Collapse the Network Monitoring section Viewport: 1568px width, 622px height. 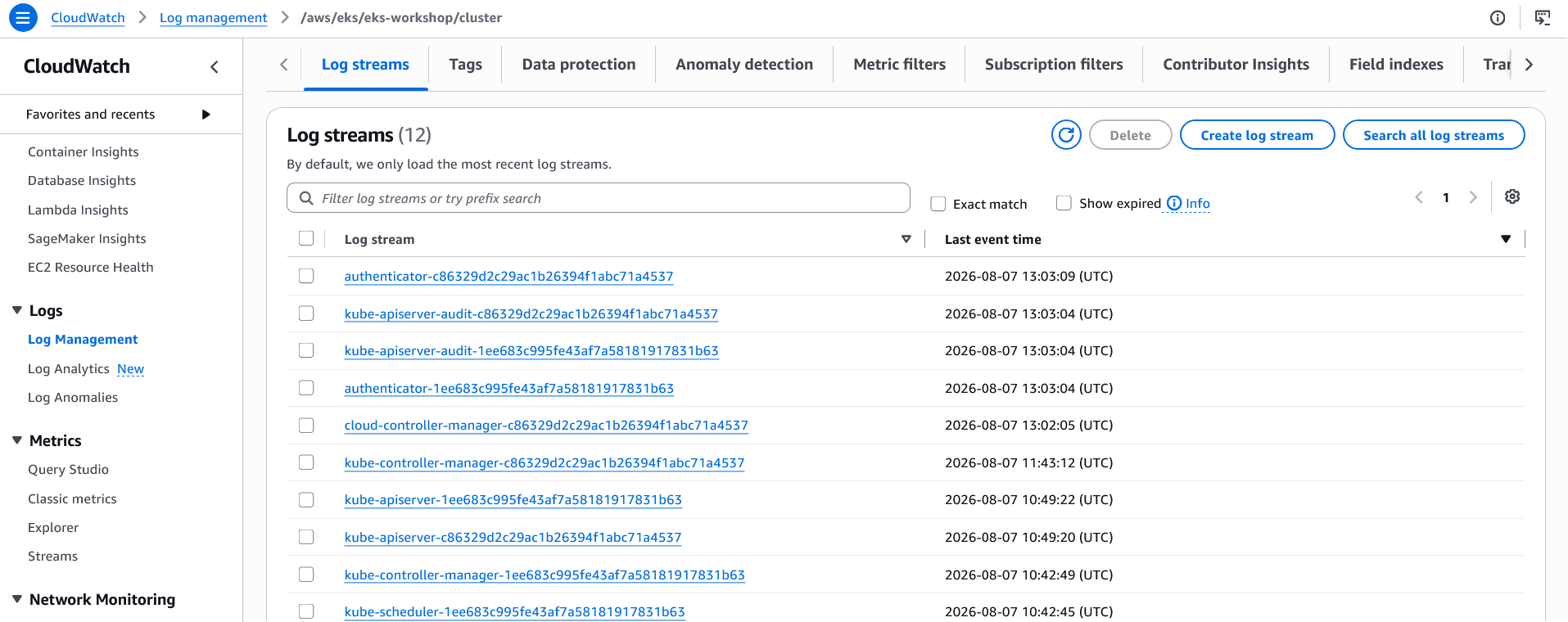pos(17,599)
